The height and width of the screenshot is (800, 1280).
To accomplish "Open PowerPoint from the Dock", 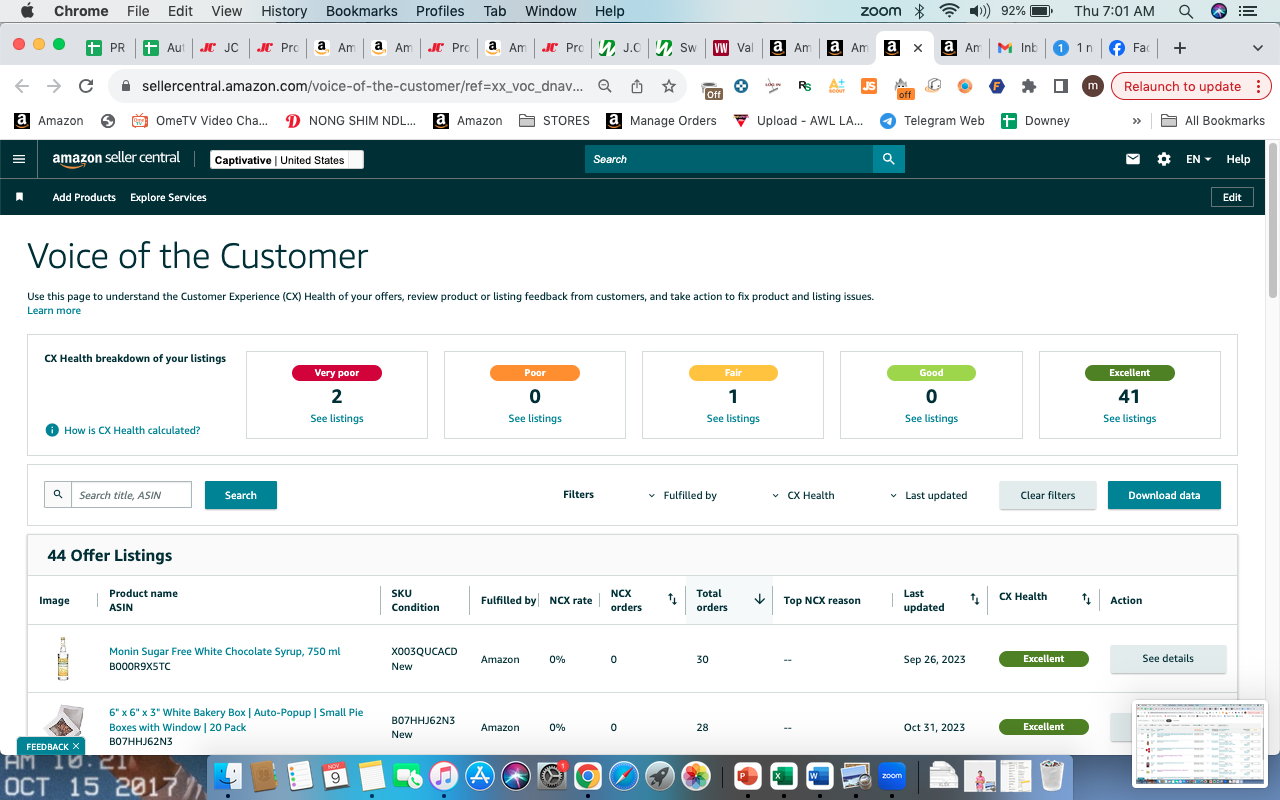I will [747, 775].
